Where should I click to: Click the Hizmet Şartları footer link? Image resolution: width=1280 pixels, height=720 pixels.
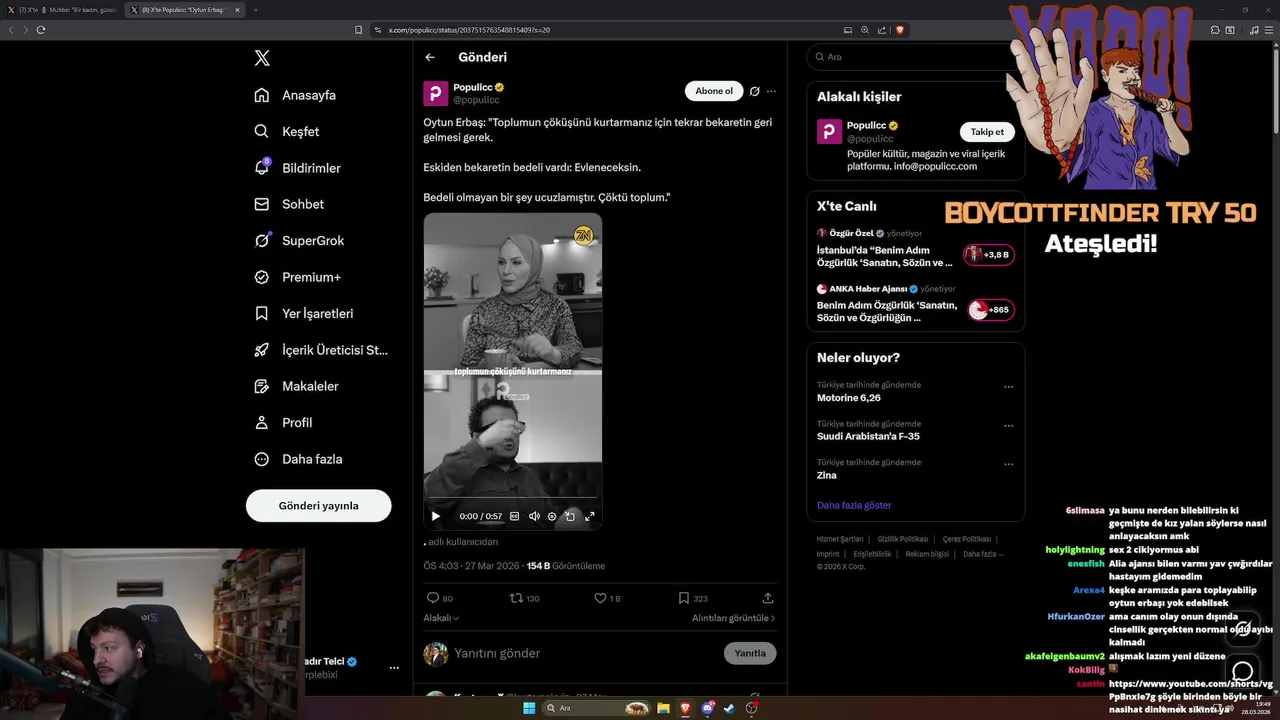839,539
